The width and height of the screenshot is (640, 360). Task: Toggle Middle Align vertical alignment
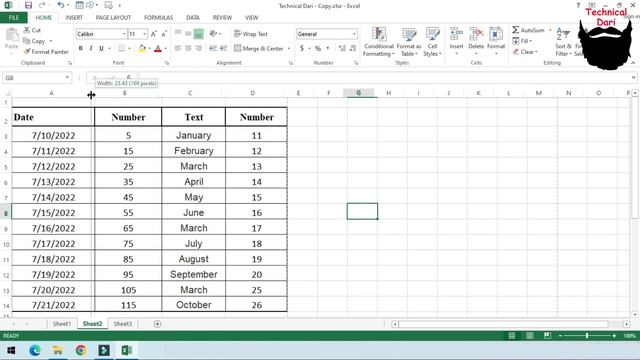(x=188, y=34)
